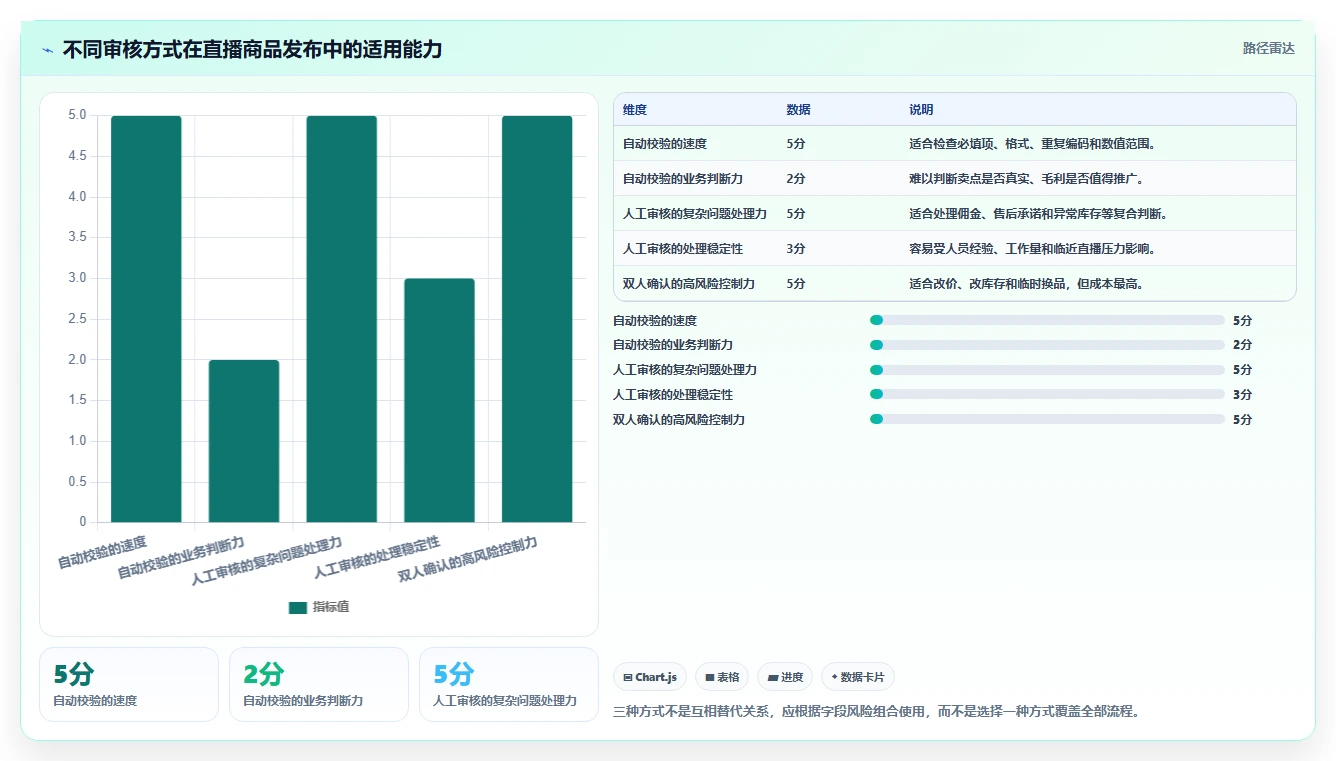Screen dimensions: 1336x761
Task: Click the 双人确认的高风险控制力 progress bar
Action: [x=1047, y=420]
